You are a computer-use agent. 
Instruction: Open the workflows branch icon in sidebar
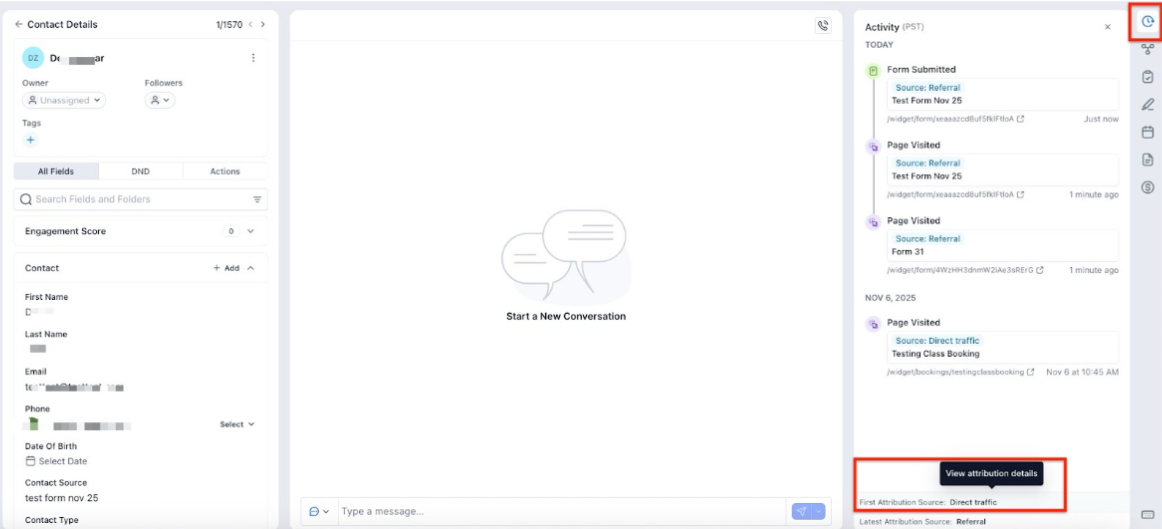(x=1147, y=49)
